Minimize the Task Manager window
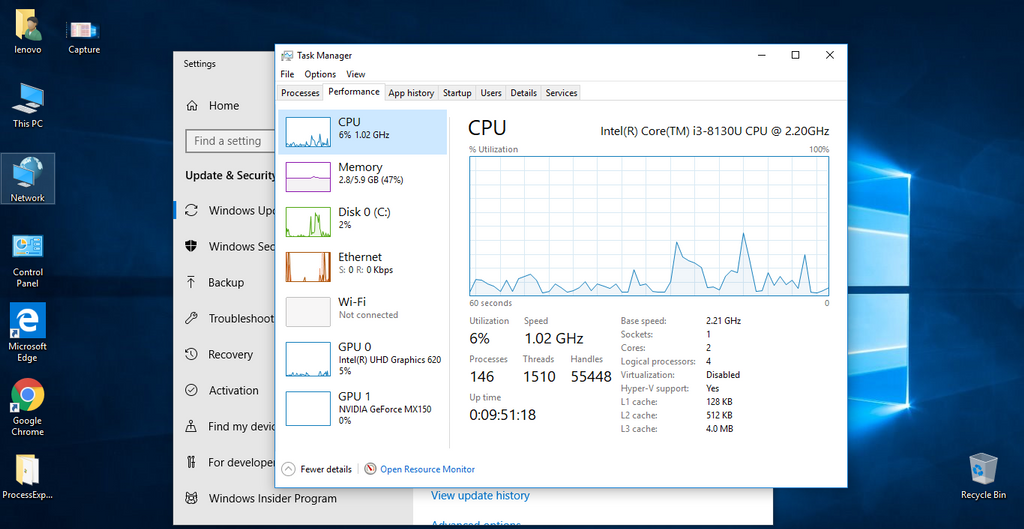The width and height of the screenshot is (1024, 529). click(x=761, y=56)
